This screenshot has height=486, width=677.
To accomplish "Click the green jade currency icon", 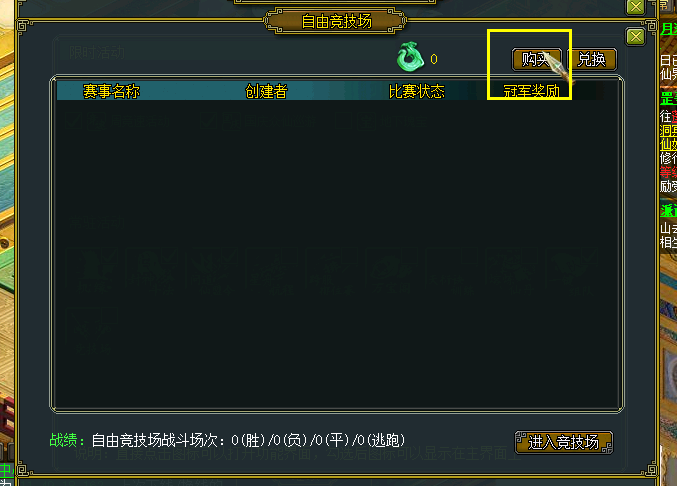I will click(409, 57).
